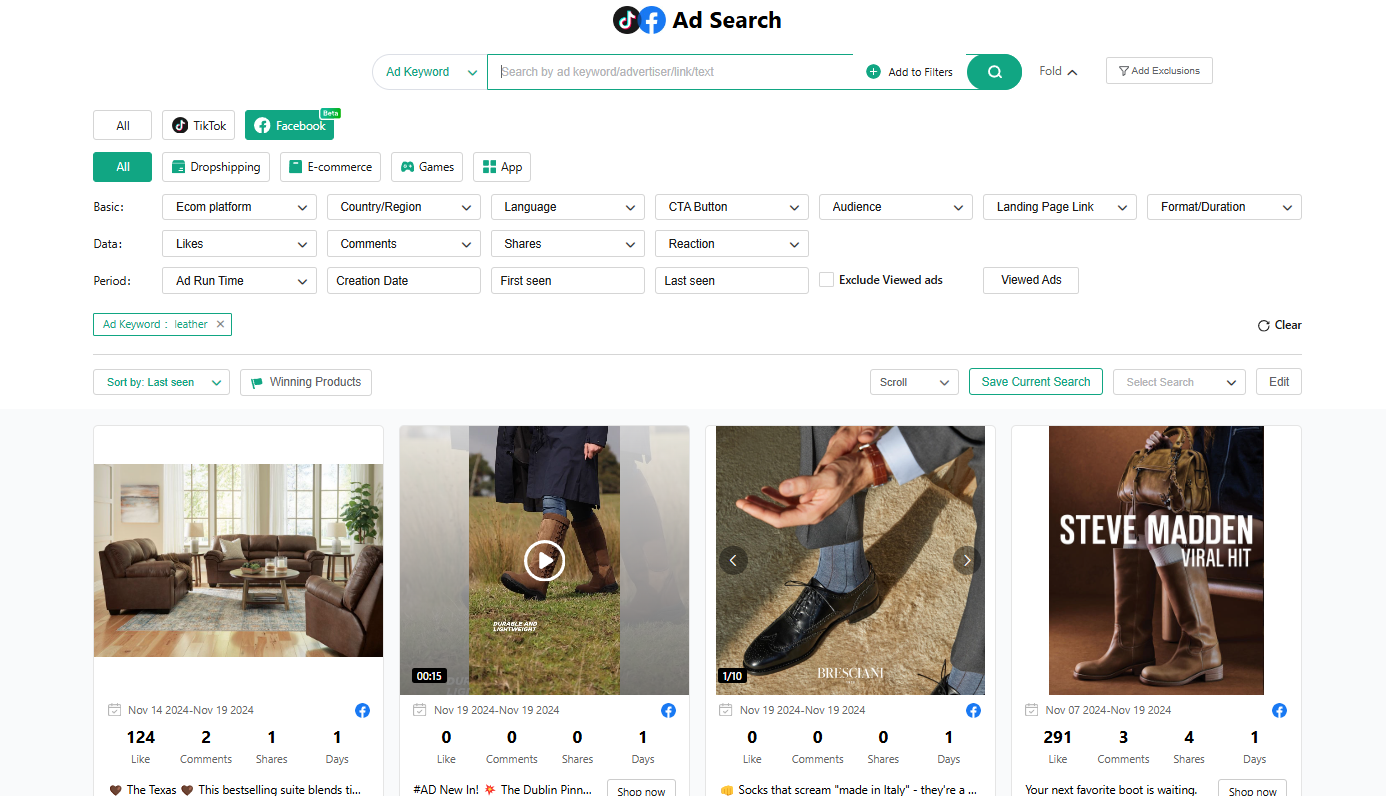The width and height of the screenshot is (1386, 796).
Task: Open the Texas leather sofa ad thumbnail
Action: (x=238, y=560)
